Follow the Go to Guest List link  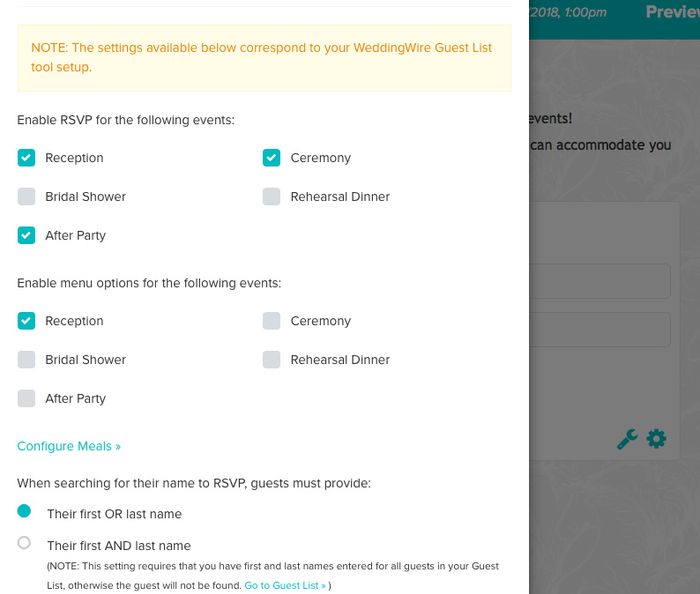pos(285,585)
